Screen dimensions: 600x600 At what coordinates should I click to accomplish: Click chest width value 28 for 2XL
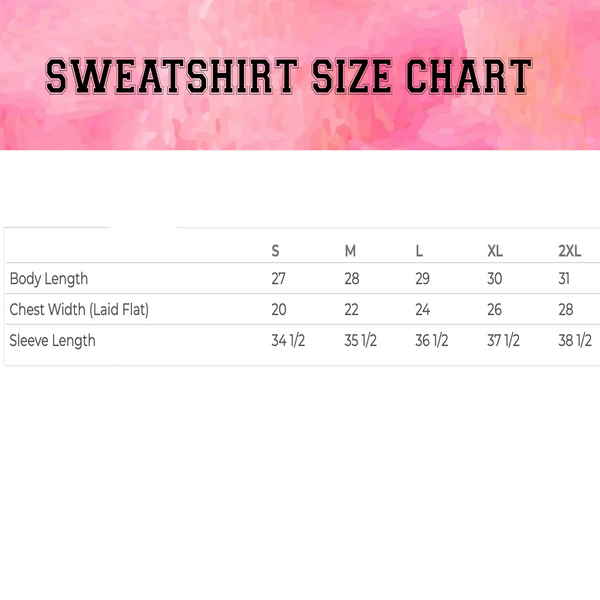click(x=566, y=310)
